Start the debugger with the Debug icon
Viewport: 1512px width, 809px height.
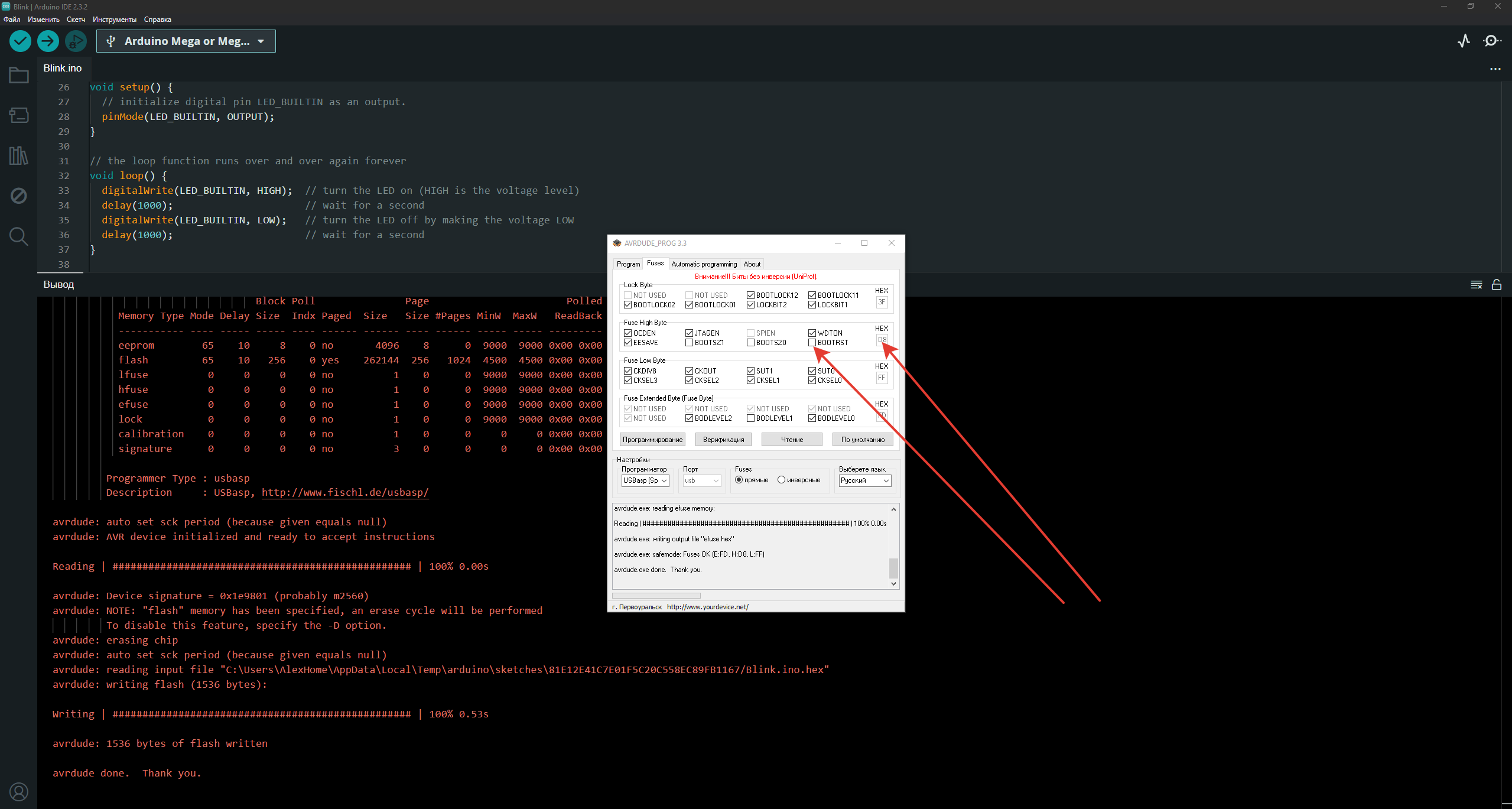pyautogui.click(x=76, y=41)
